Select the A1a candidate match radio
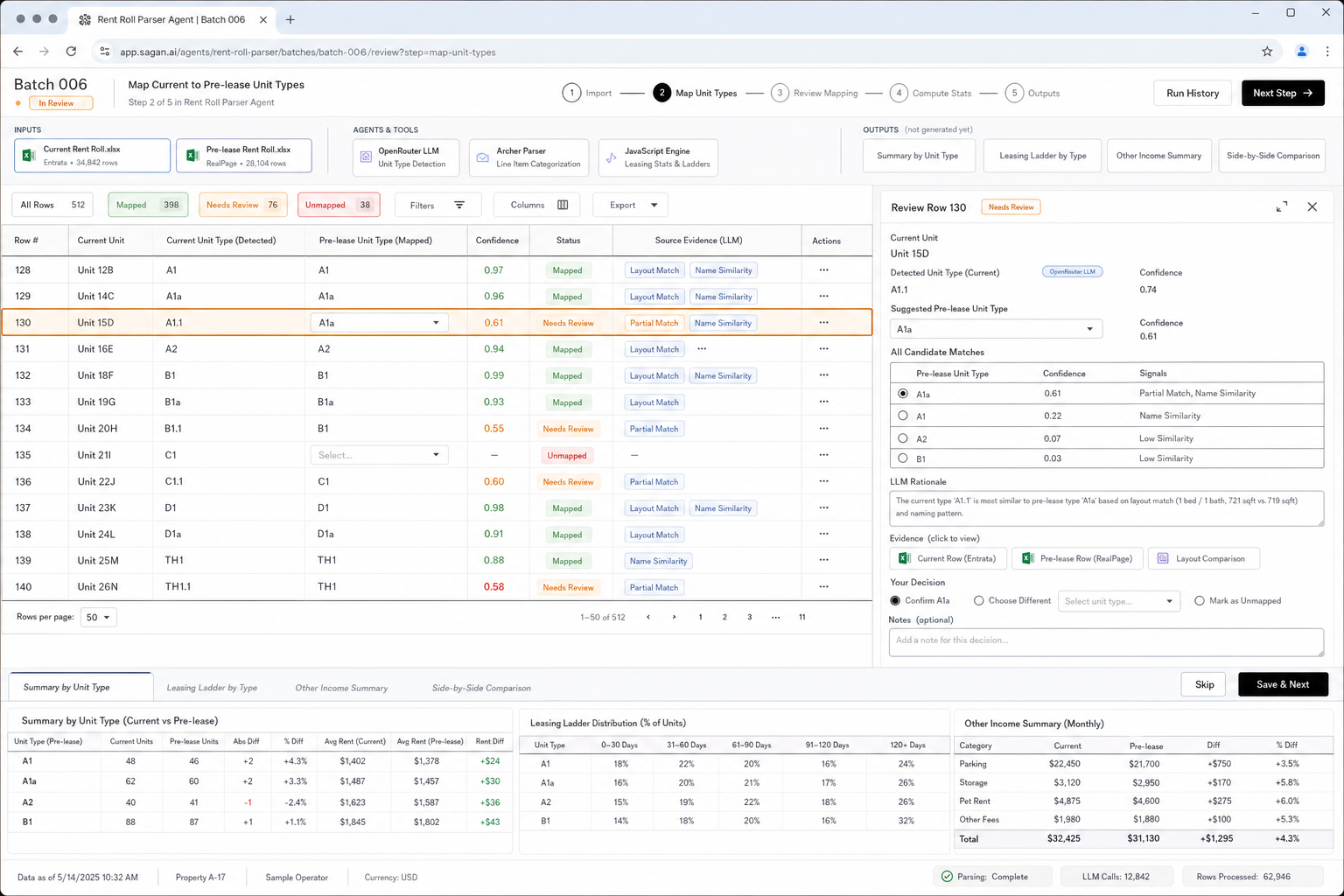The image size is (1344, 896). pos(903,394)
